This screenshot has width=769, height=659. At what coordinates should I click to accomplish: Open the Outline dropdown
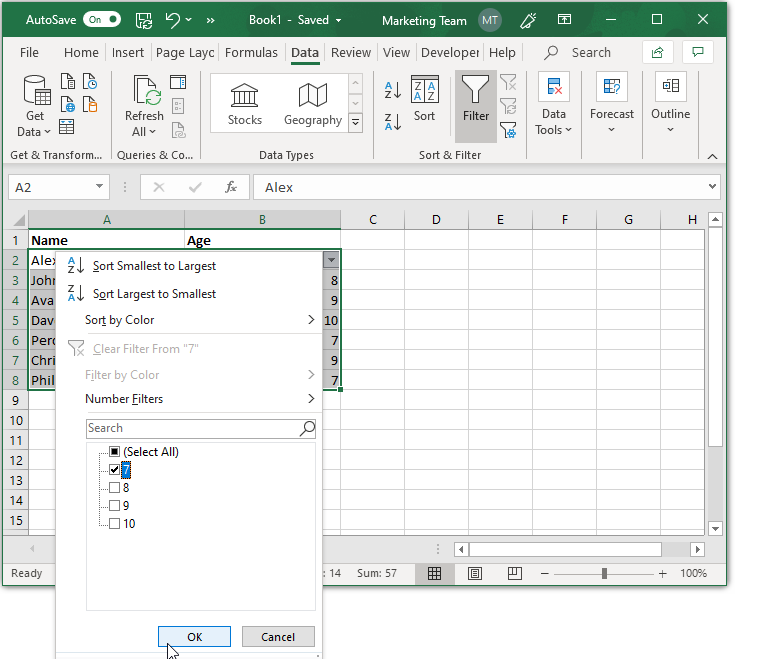tap(670, 104)
